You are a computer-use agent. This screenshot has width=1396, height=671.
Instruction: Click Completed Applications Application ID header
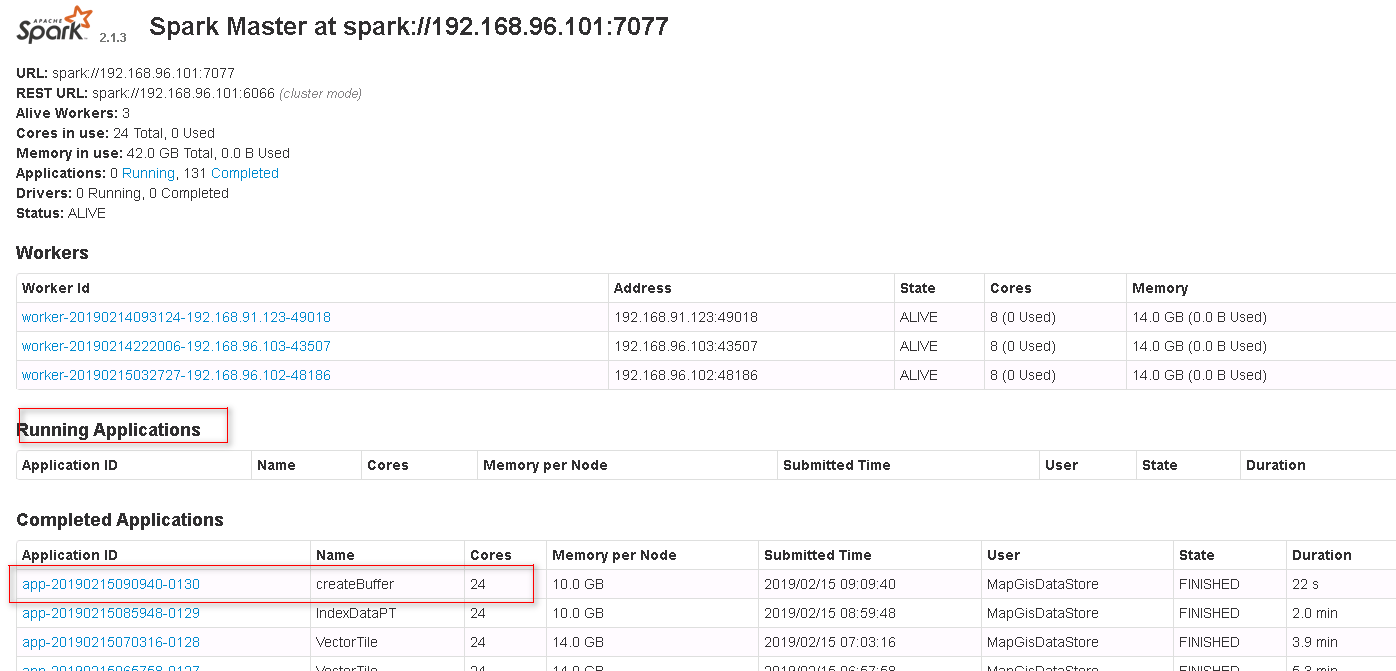coord(69,555)
